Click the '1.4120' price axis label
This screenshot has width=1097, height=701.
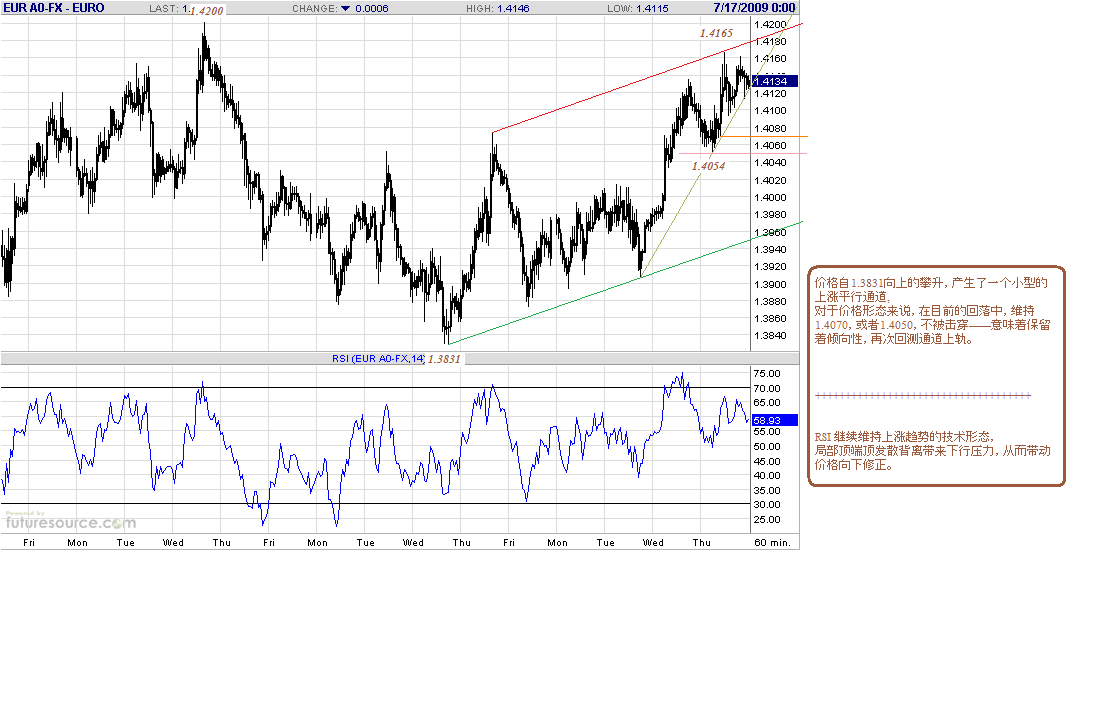(770, 93)
